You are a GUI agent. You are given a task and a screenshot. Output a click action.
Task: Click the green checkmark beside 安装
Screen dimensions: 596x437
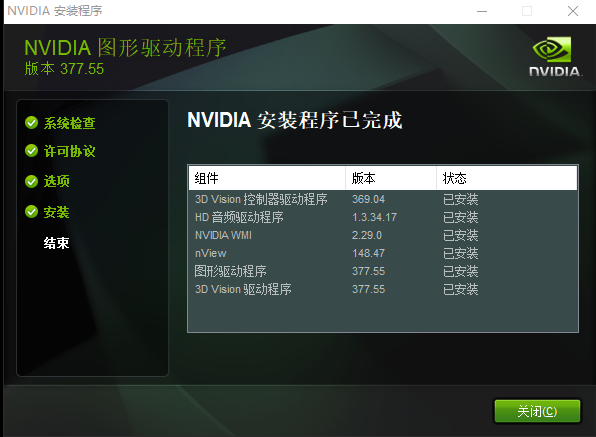32,212
